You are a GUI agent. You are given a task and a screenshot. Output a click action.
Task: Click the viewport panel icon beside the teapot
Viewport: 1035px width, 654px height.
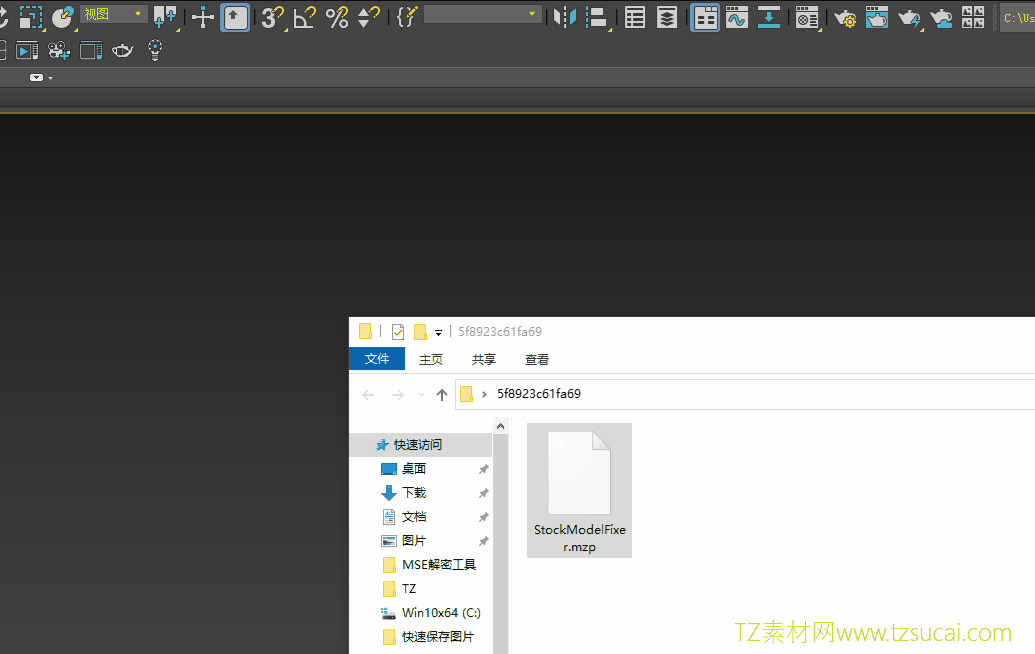click(91, 50)
